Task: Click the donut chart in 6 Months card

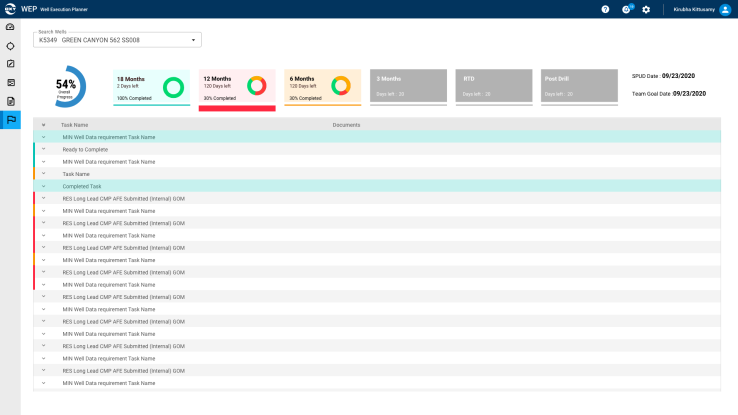Action: [341, 86]
